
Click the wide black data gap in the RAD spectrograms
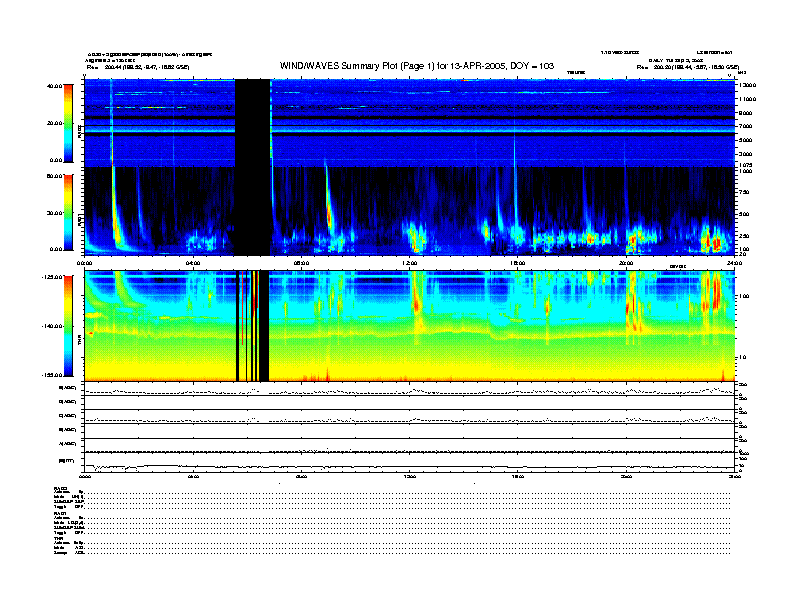[x=253, y=167]
